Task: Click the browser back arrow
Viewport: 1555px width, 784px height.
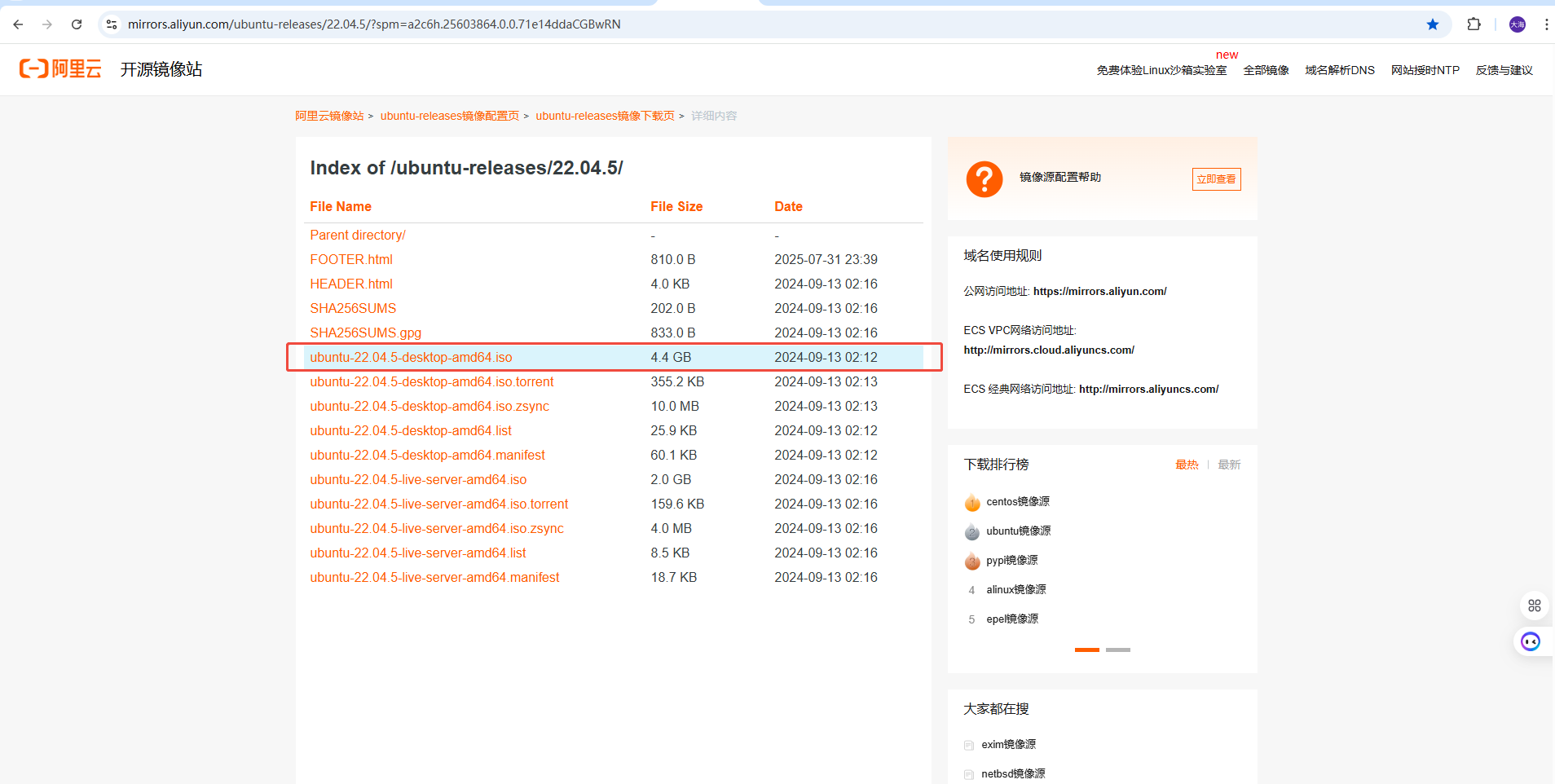Action: point(18,24)
